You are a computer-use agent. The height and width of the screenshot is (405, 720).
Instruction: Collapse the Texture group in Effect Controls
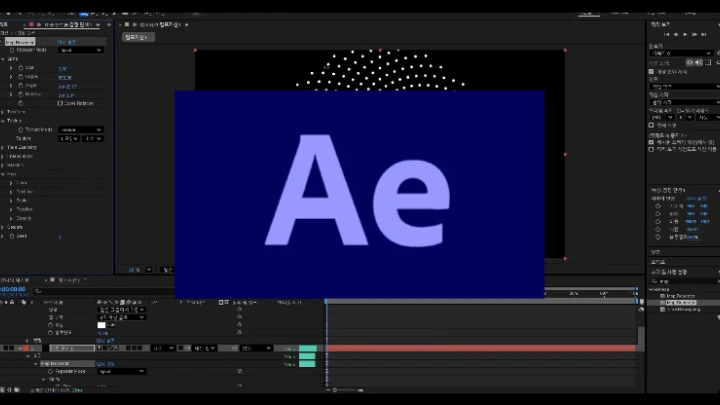pos(2,121)
